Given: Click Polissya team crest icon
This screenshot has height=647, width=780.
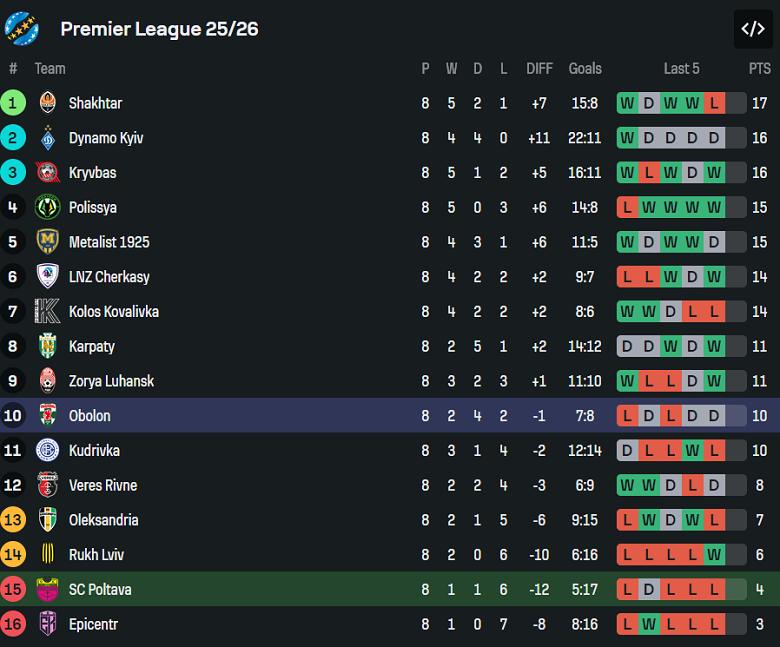Looking at the screenshot, I should [48, 207].
